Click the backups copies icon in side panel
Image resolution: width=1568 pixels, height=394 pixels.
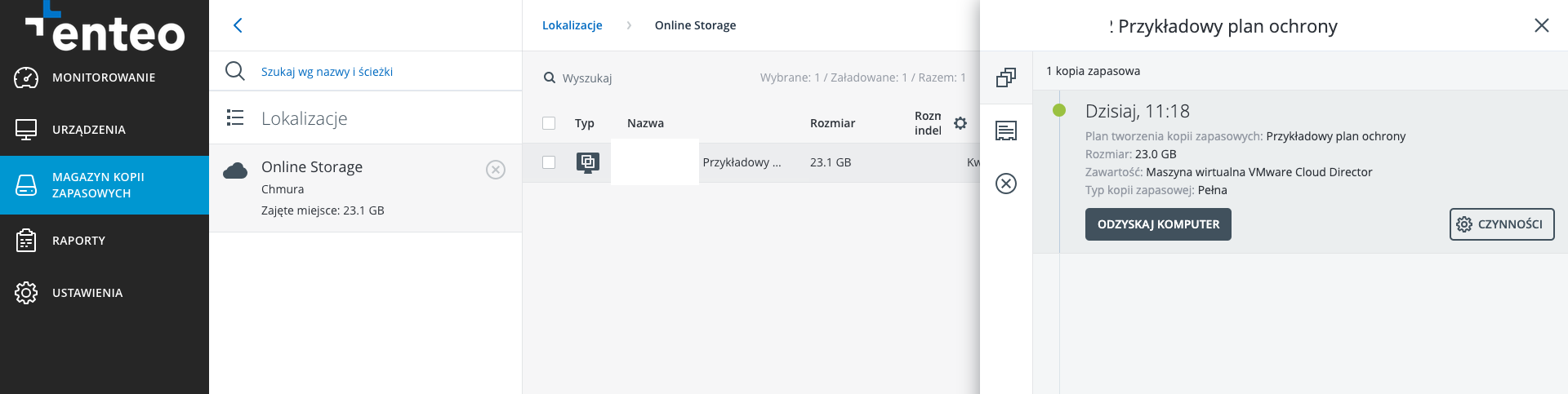[x=1006, y=77]
